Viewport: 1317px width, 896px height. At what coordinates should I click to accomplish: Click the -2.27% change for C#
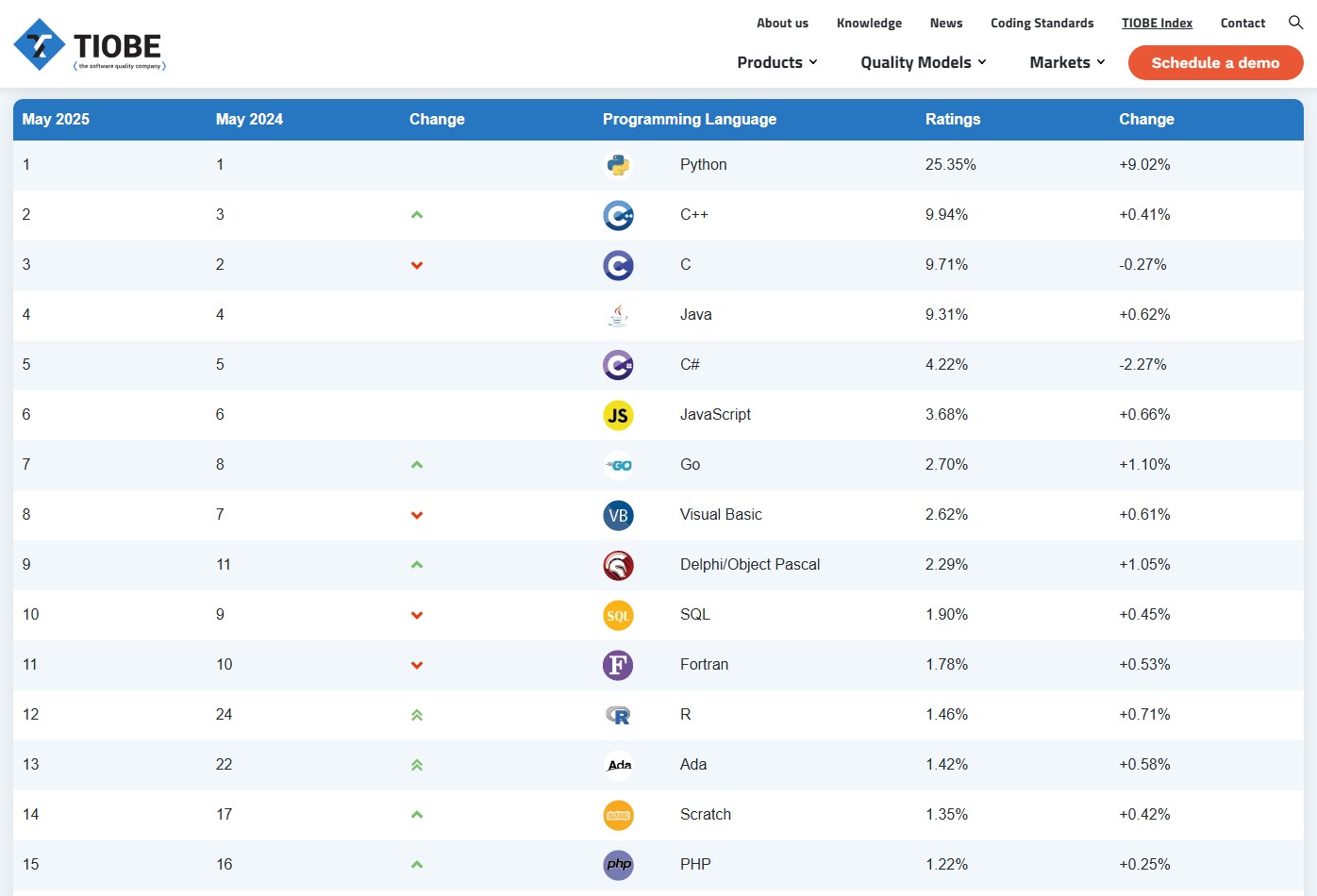[1142, 364]
